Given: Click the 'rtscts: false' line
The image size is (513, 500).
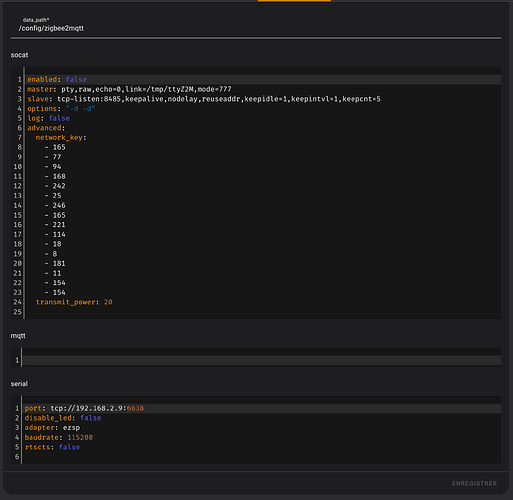Looking at the screenshot, I should [x=52, y=447].
